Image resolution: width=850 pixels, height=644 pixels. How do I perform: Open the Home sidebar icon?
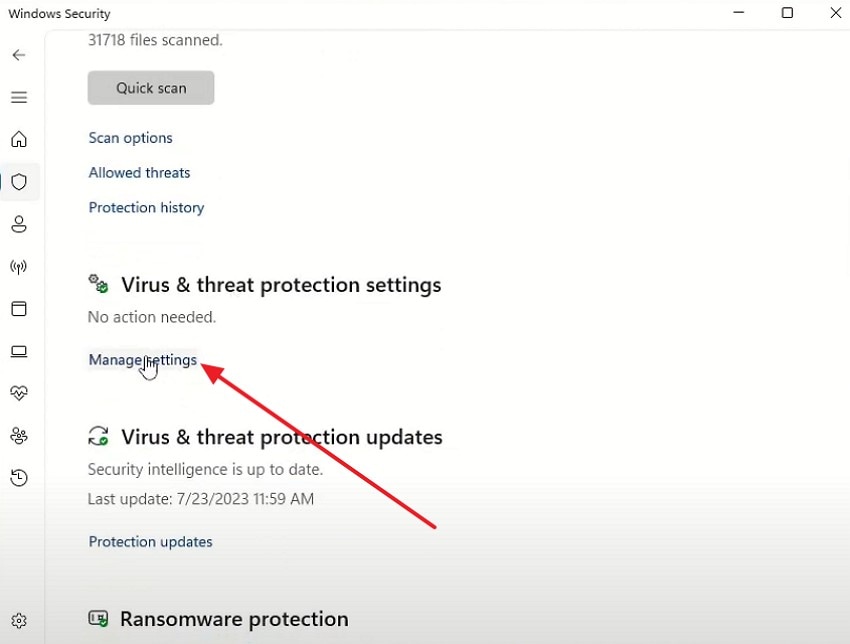[x=19, y=139]
